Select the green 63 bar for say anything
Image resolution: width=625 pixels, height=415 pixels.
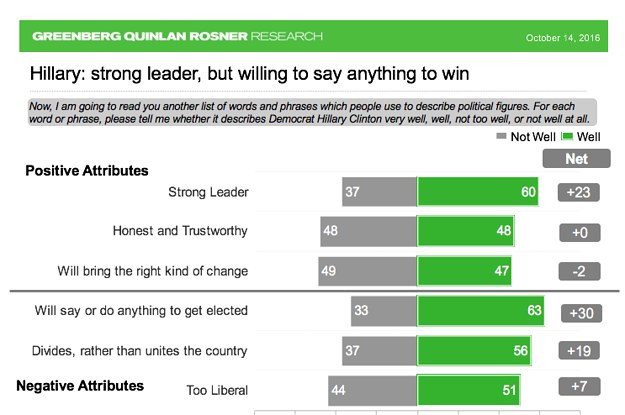pyautogui.click(x=481, y=311)
